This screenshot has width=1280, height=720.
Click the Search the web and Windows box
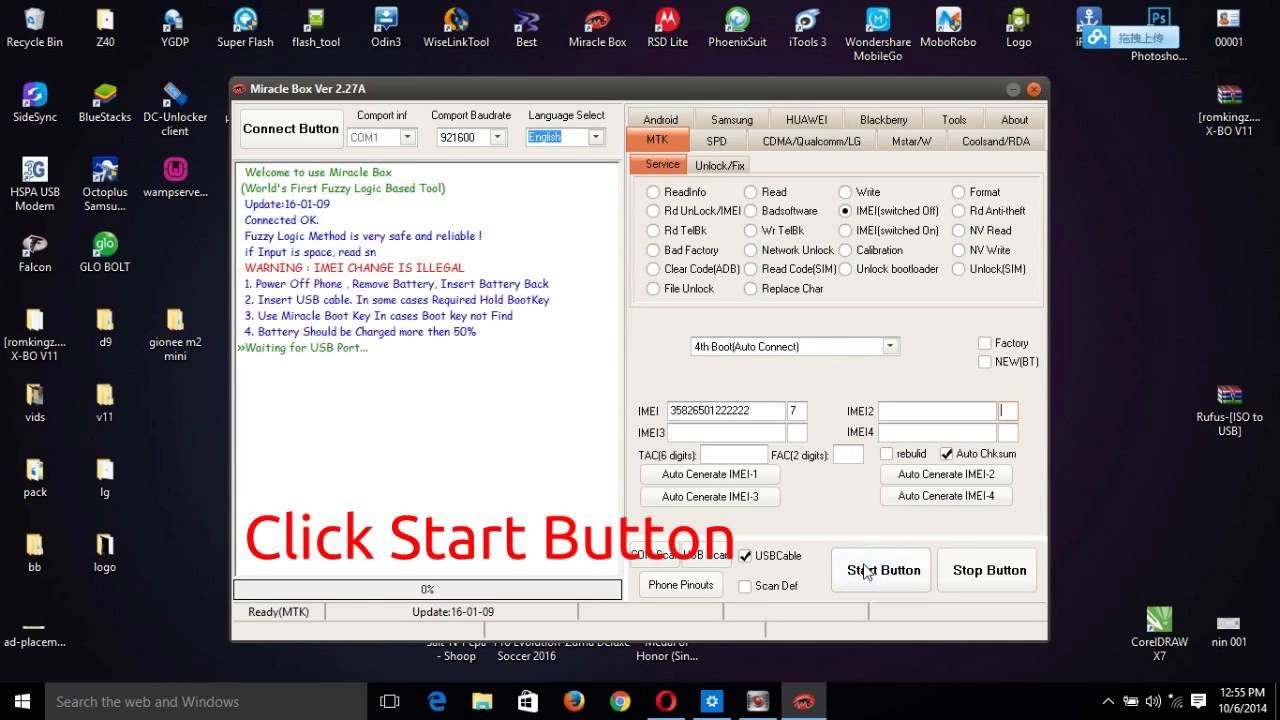[206, 701]
